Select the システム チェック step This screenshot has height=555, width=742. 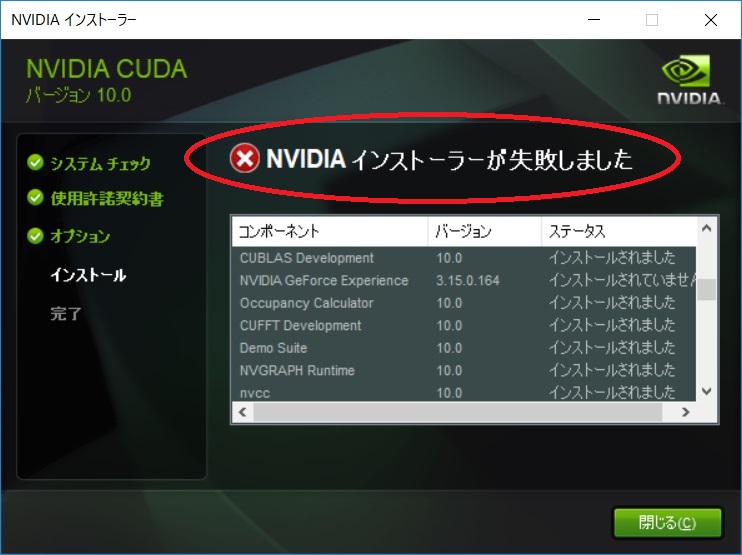(100, 163)
